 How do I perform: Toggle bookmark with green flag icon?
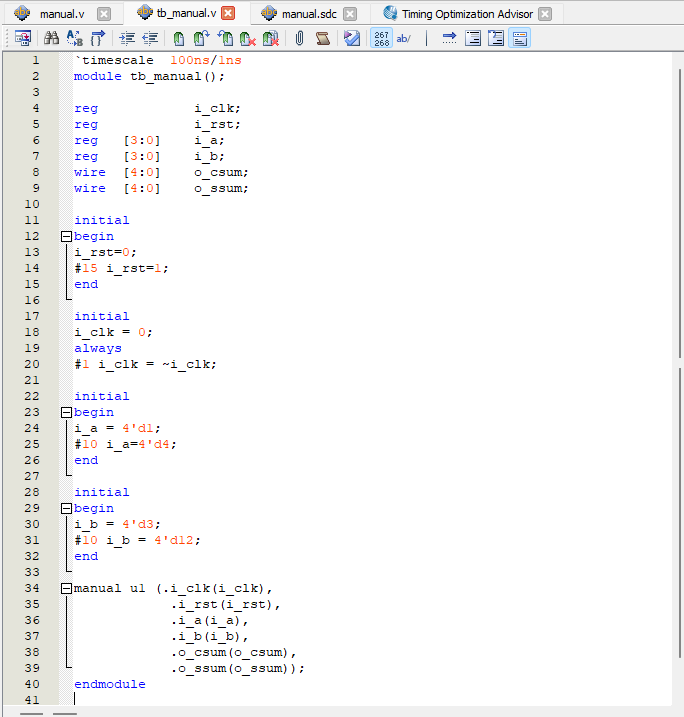pos(178,39)
